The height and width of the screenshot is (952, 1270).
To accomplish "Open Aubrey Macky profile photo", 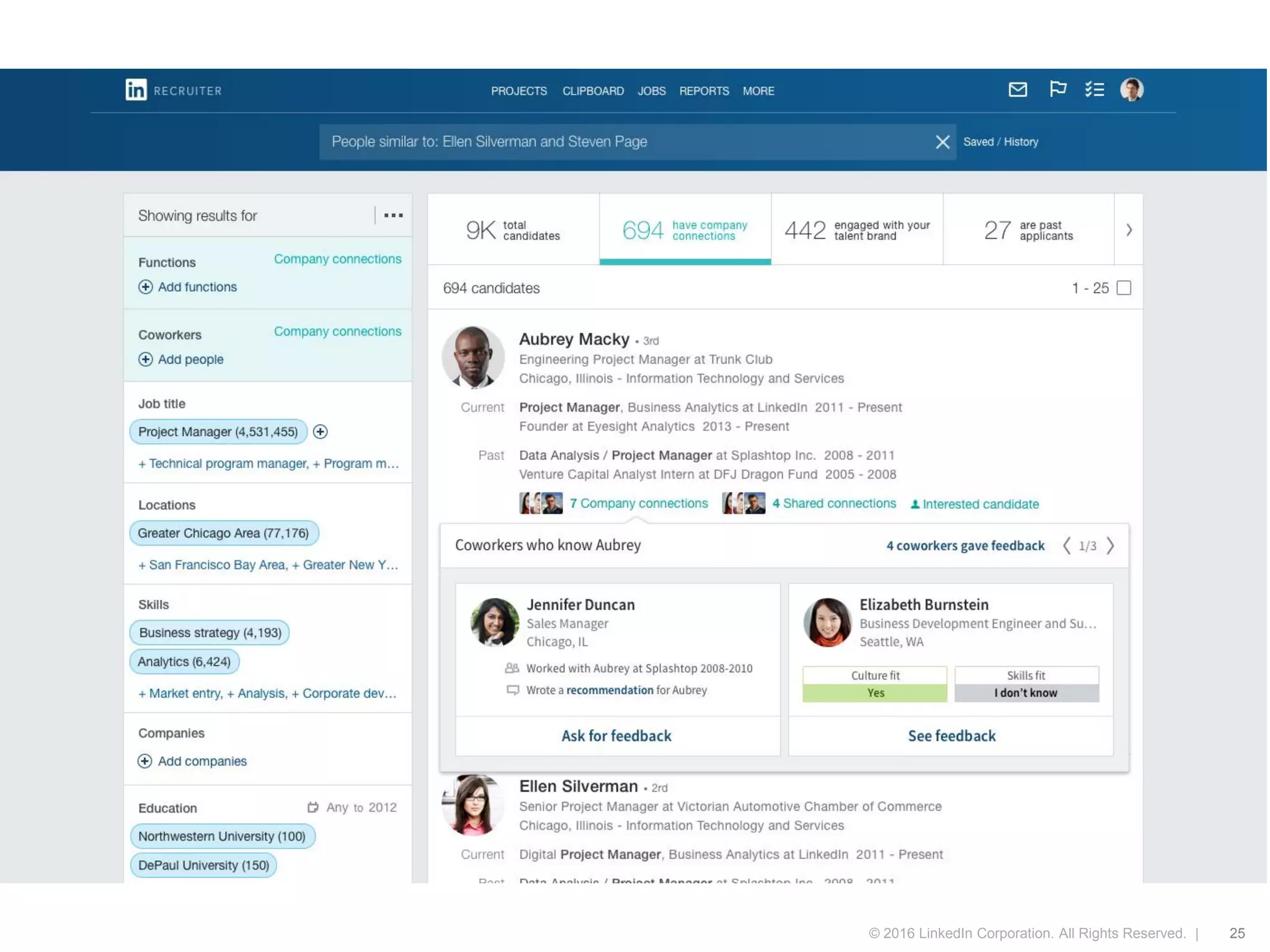I will coord(473,358).
